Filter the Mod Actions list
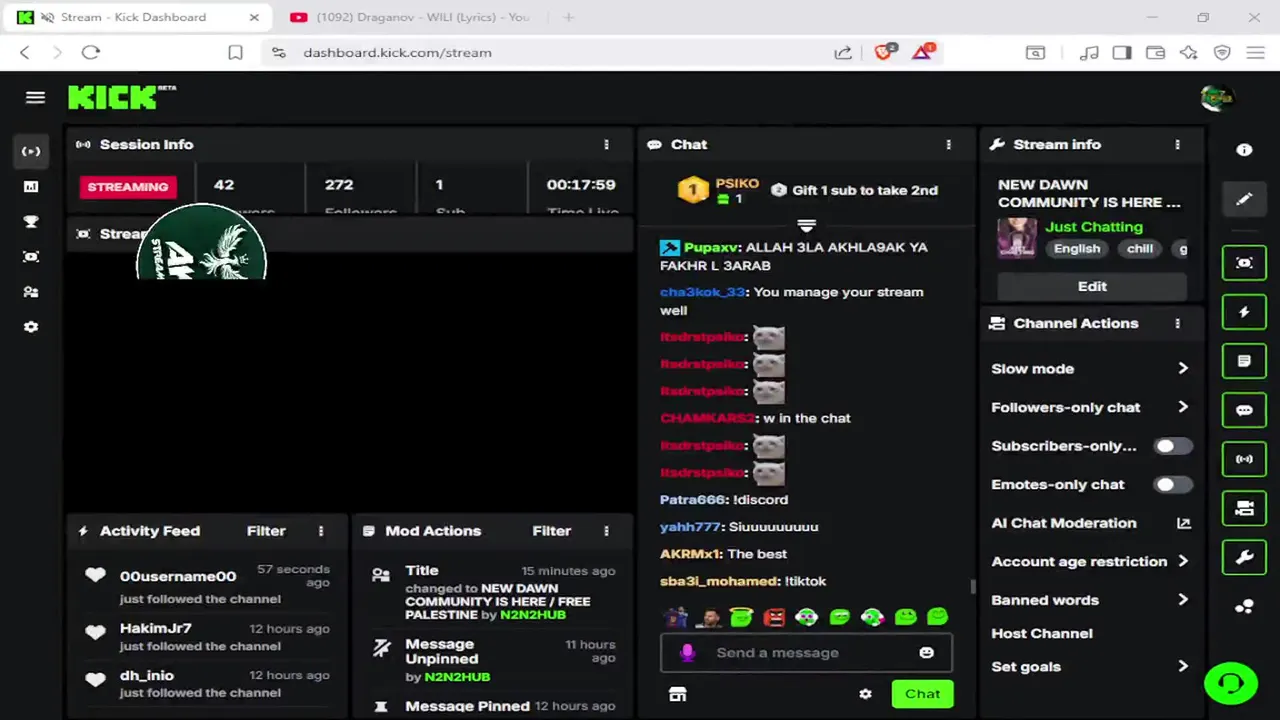This screenshot has height=720, width=1280. pyautogui.click(x=551, y=531)
